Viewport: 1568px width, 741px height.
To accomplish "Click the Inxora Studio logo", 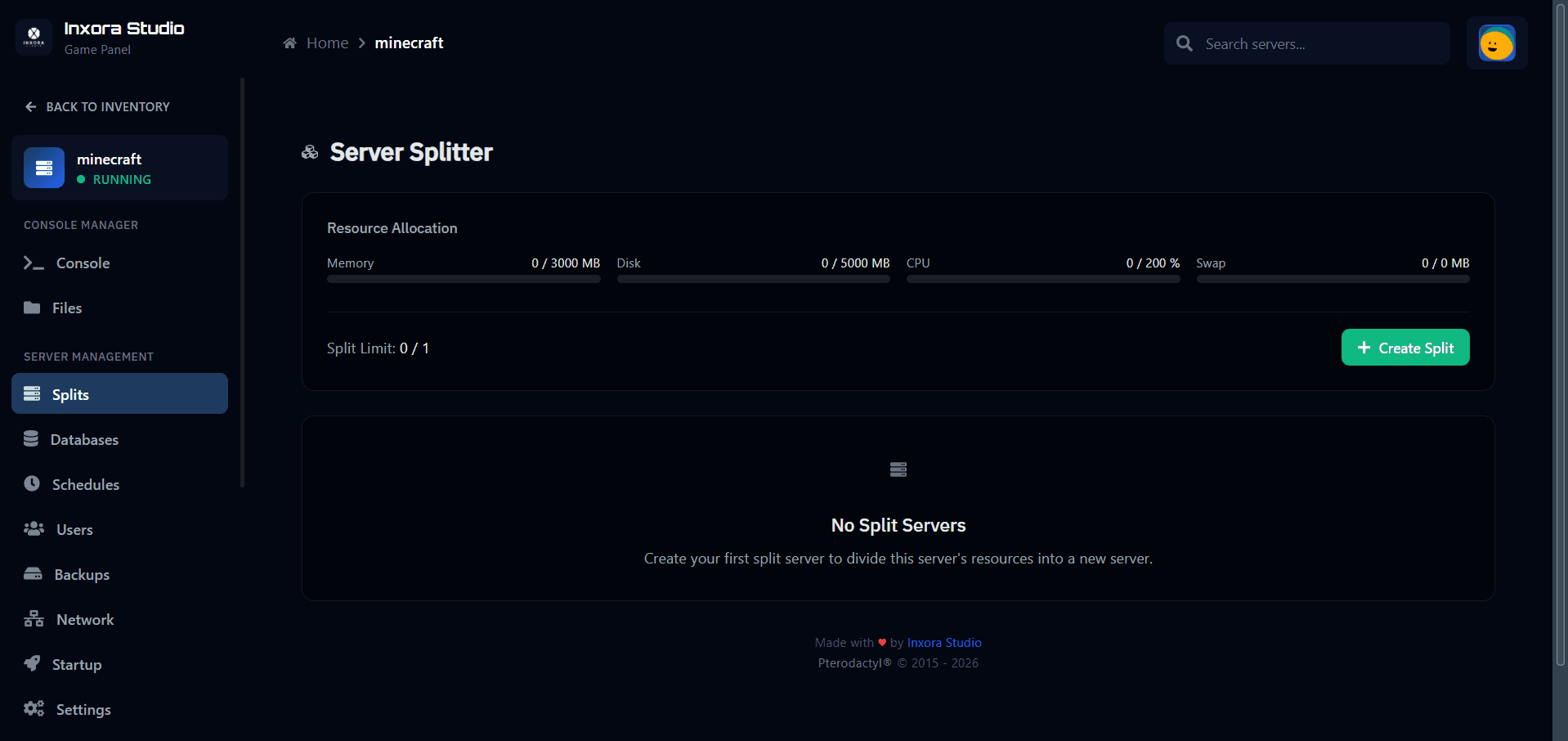I will click(x=34, y=37).
